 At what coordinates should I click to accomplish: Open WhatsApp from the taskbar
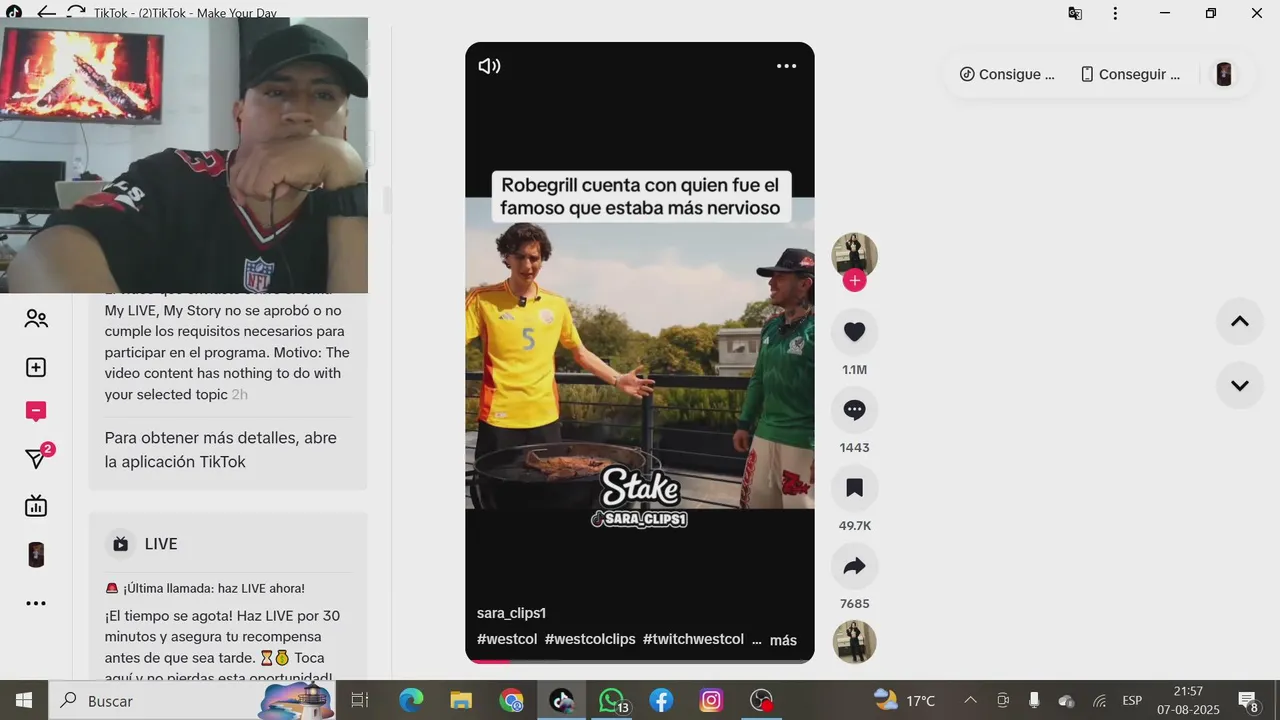[x=613, y=701]
